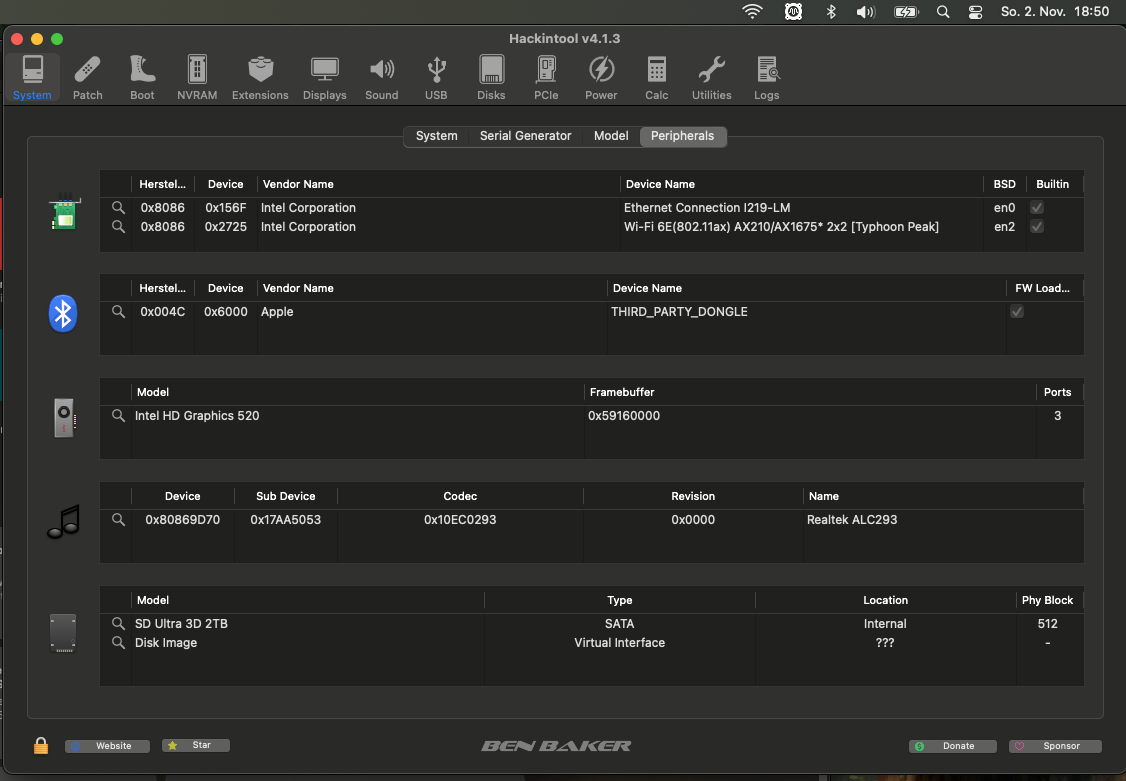Switch to the Serial Generator tab
Screen dimensions: 1126x781
tap(525, 136)
